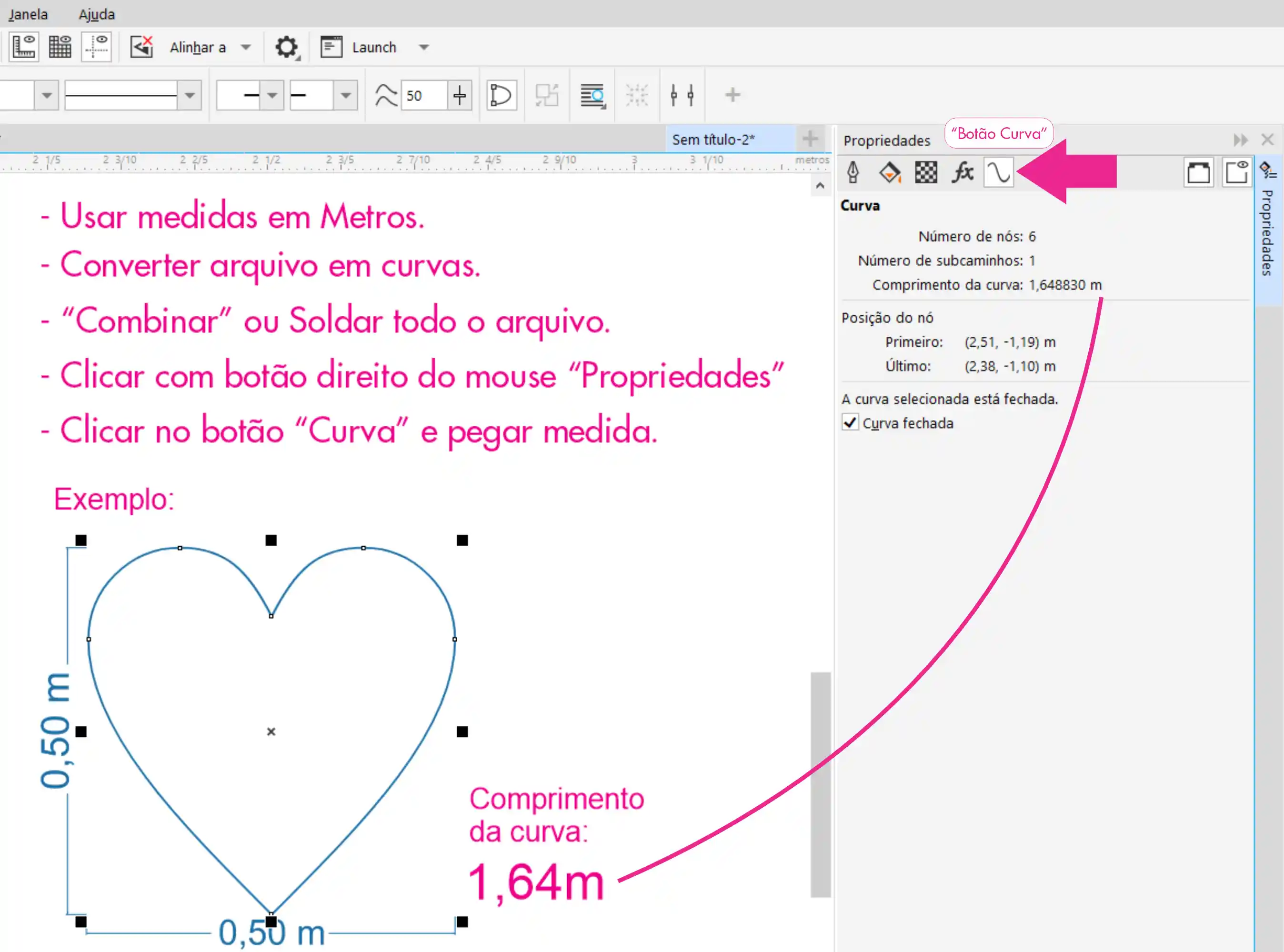Click the Comprimento da curva value

tap(1065, 285)
